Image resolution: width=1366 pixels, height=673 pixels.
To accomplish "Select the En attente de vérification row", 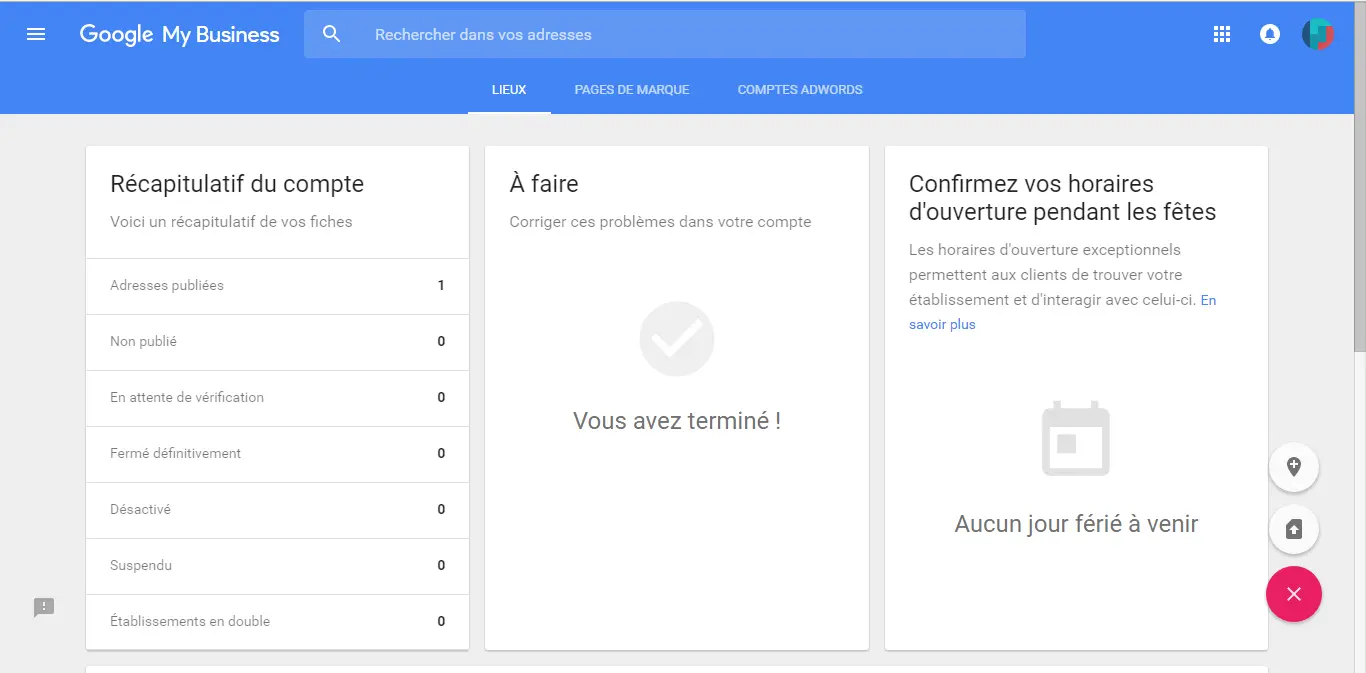I will 277,398.
